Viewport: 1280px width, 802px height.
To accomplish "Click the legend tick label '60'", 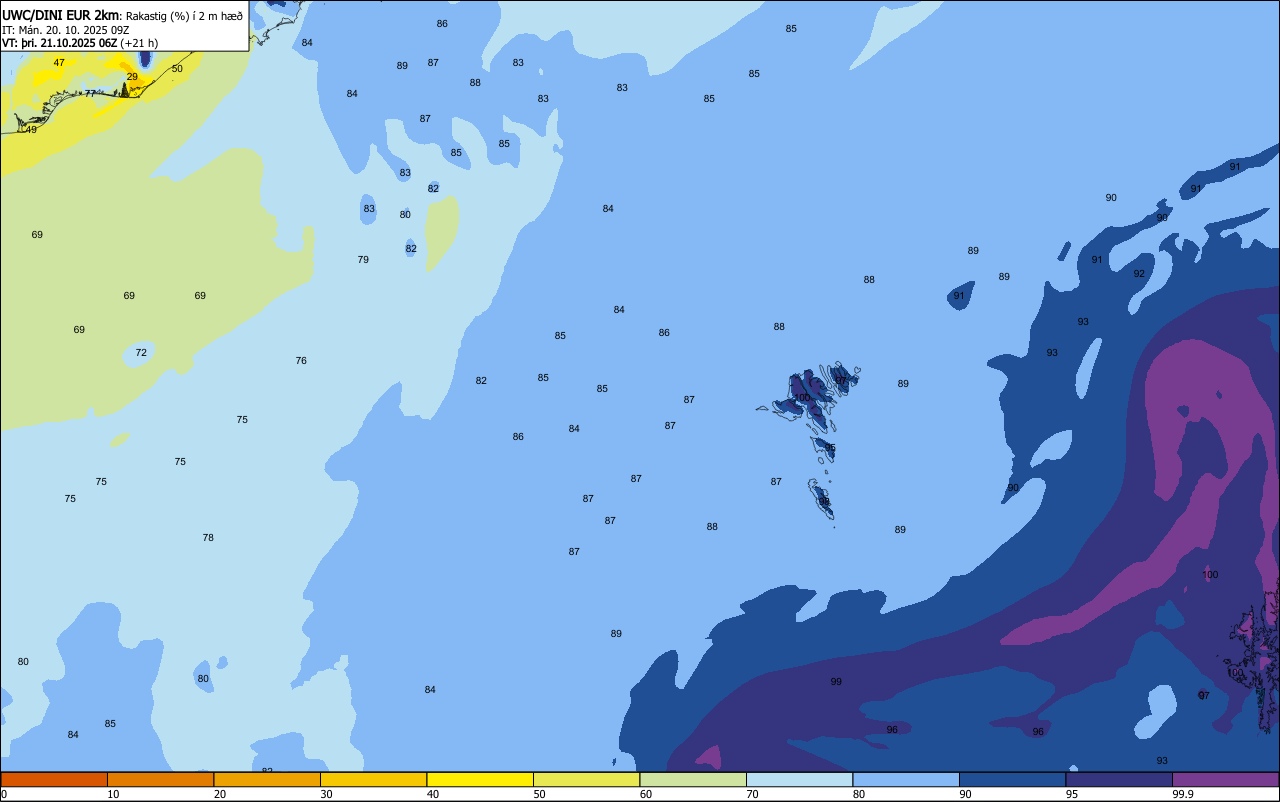I will [x=646, y=794].
